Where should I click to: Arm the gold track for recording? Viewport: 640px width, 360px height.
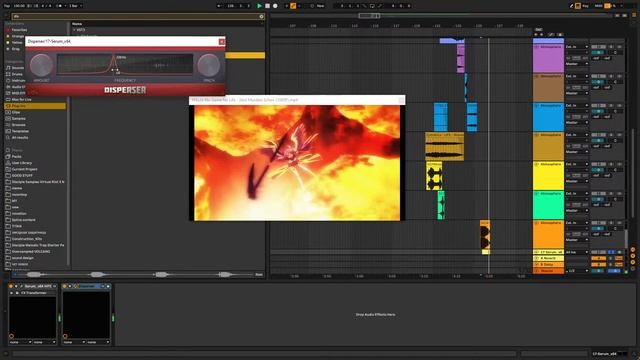pos(620,135)
